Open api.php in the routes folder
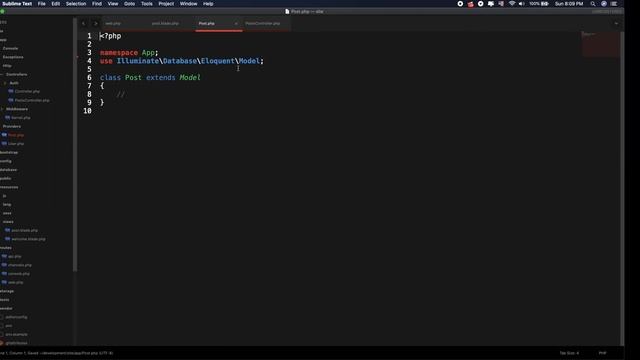 click(x=15, y=256)
